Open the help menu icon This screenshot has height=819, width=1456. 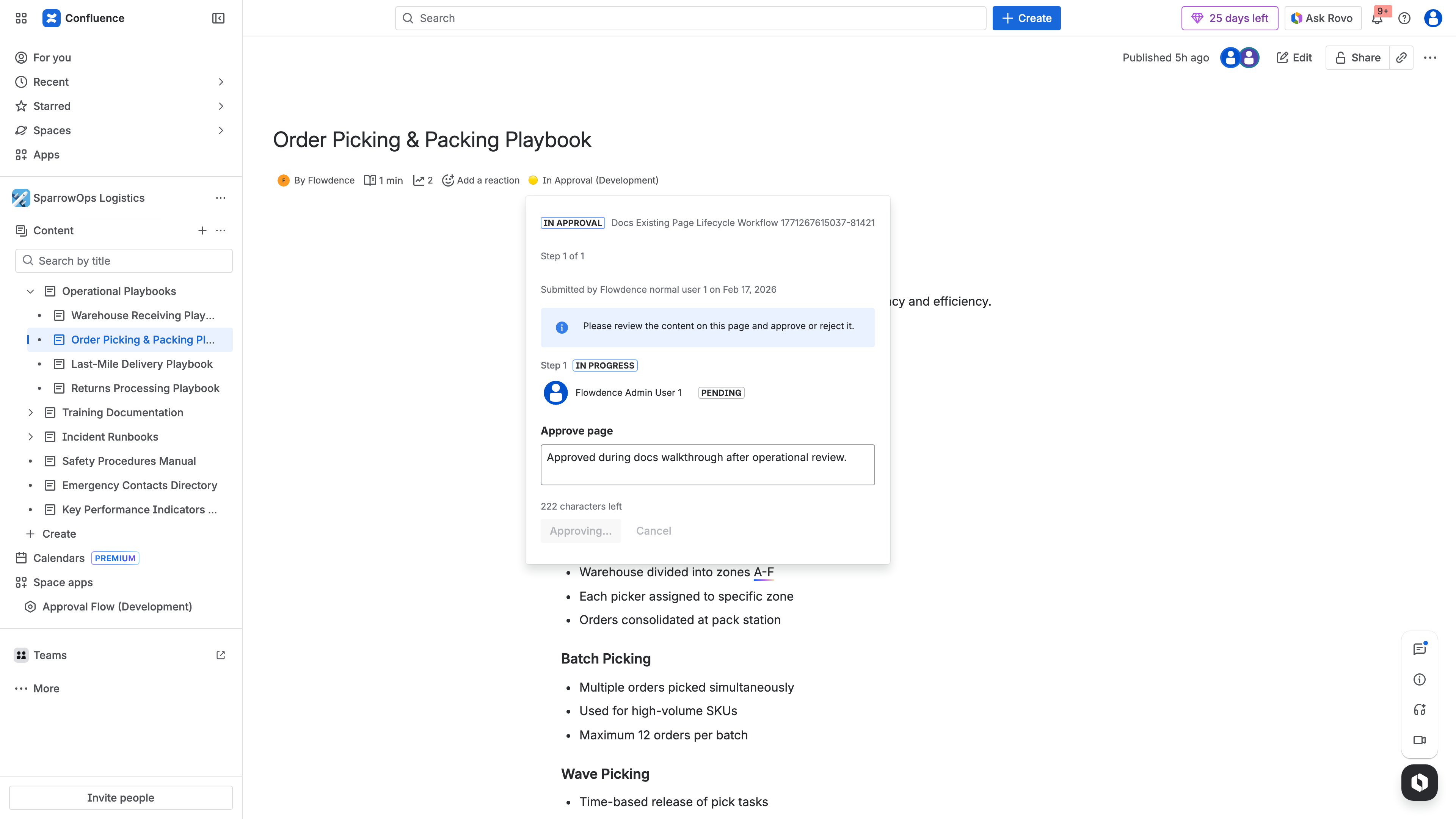pyautogui.click(x=1404, y=18)
